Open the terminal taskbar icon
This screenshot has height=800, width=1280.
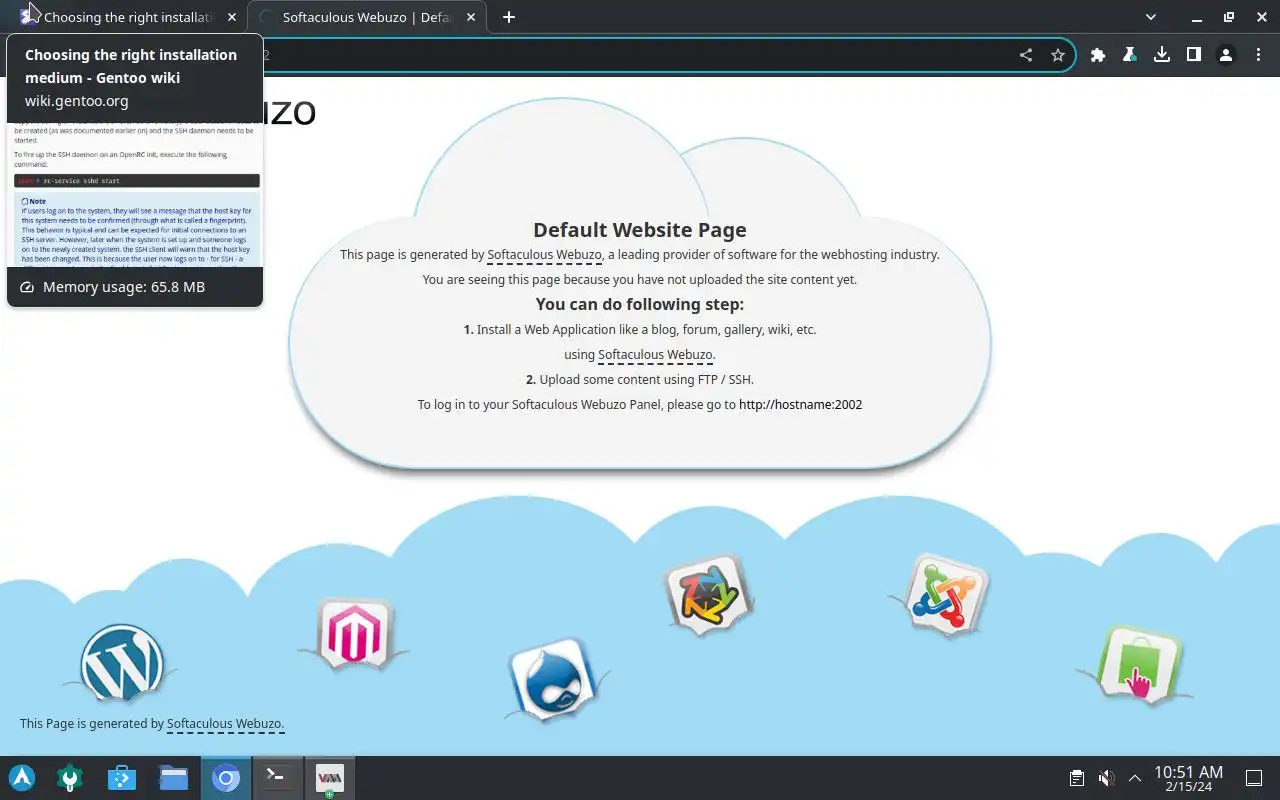coord(278,778)
